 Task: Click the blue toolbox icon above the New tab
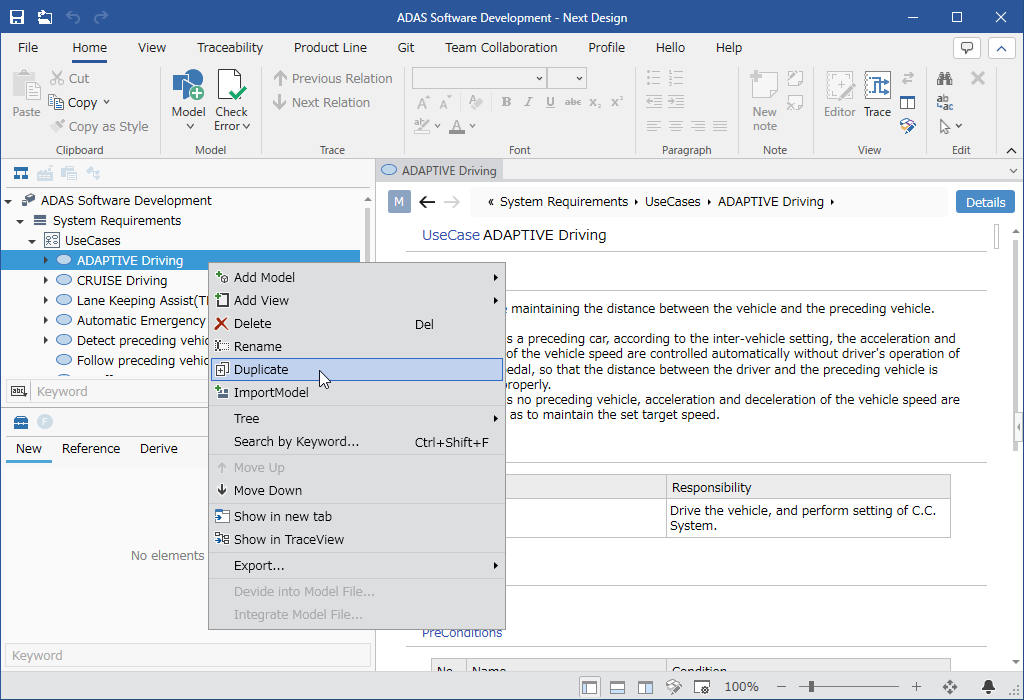(x=21, y=422)
